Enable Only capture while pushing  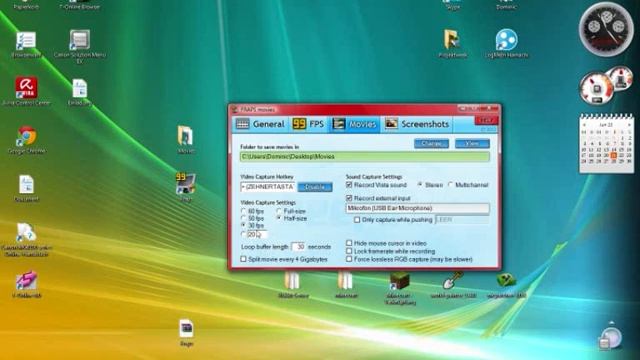click(357, 220)
